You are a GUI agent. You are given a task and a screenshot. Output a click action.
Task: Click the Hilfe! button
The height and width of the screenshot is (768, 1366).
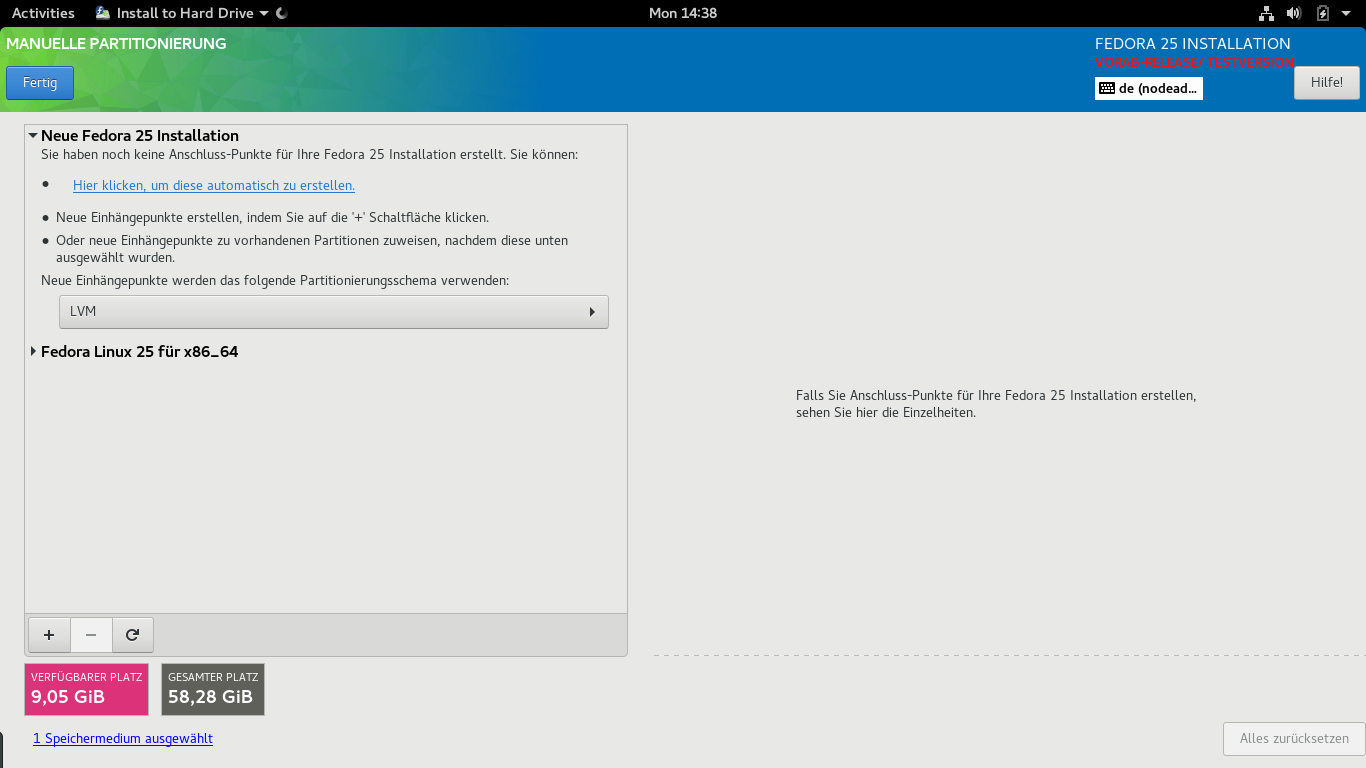tap(1327, 83)
